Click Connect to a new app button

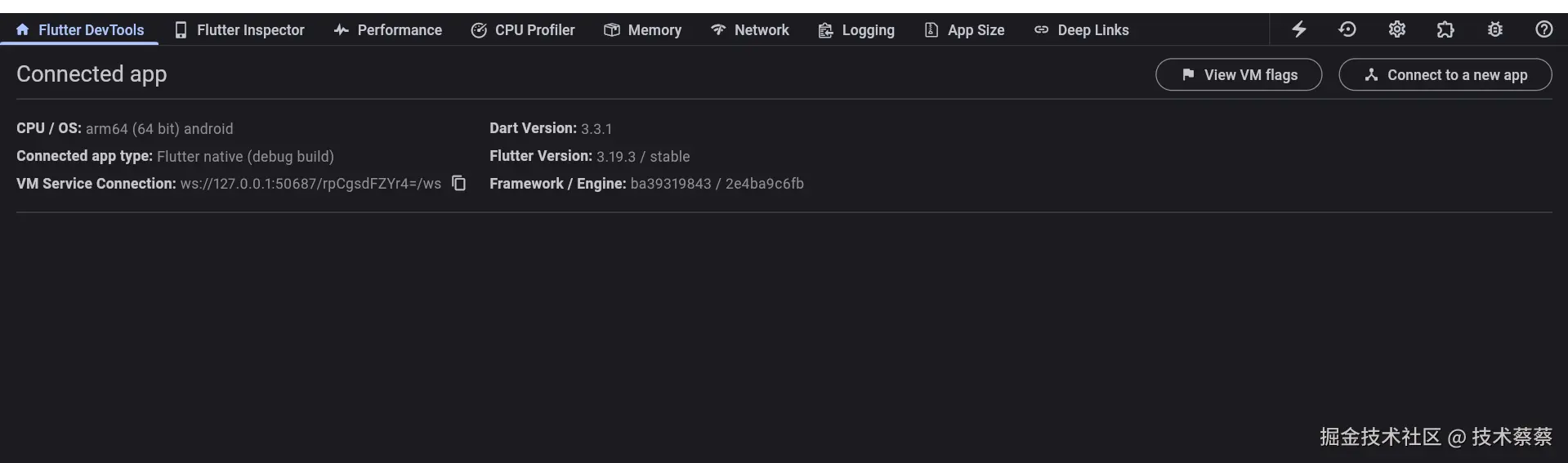click(x=1445, y=74)
